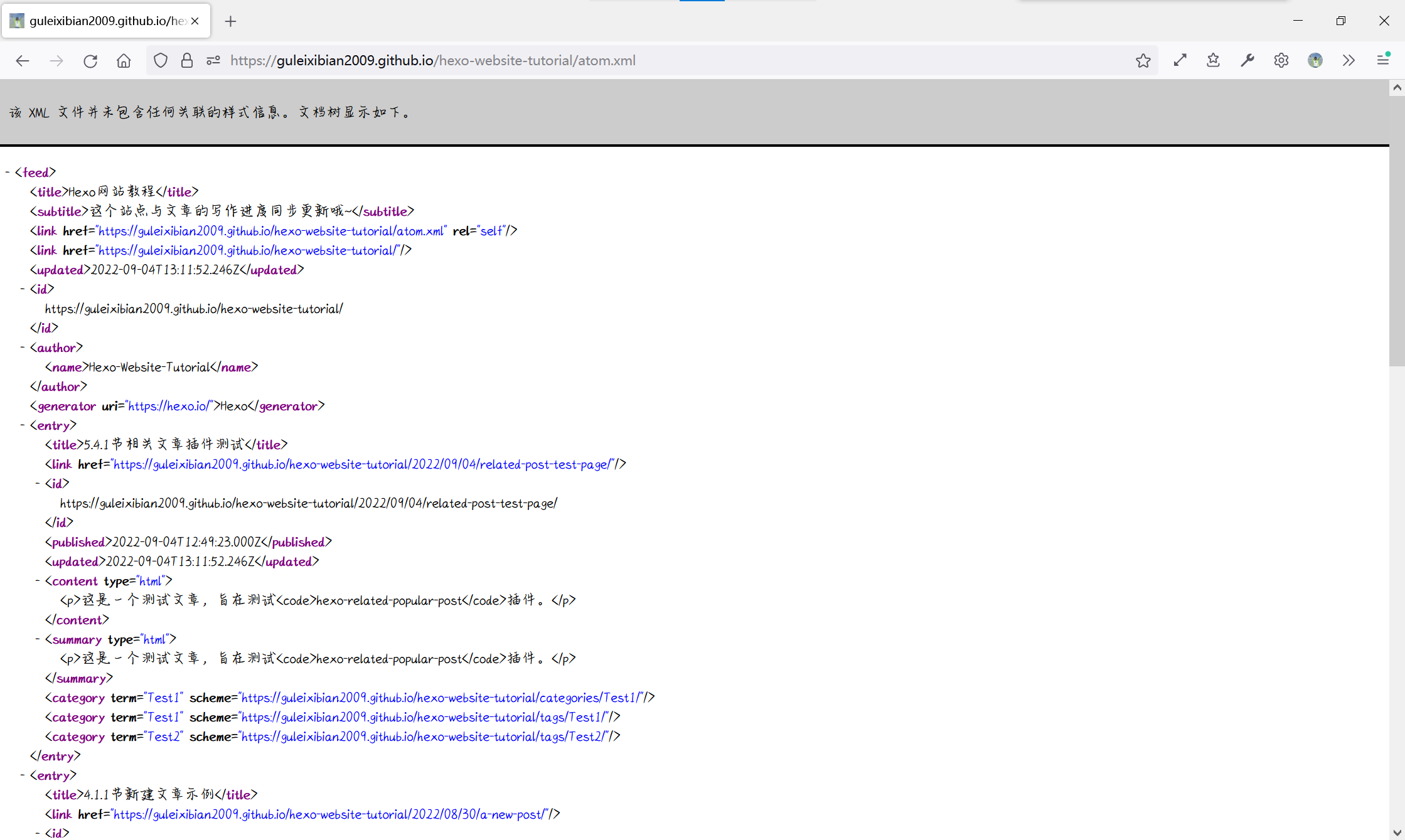Close the current browser tab
Image resolution: width=1405 pixels, height=840 pixels.
point(195,21)
